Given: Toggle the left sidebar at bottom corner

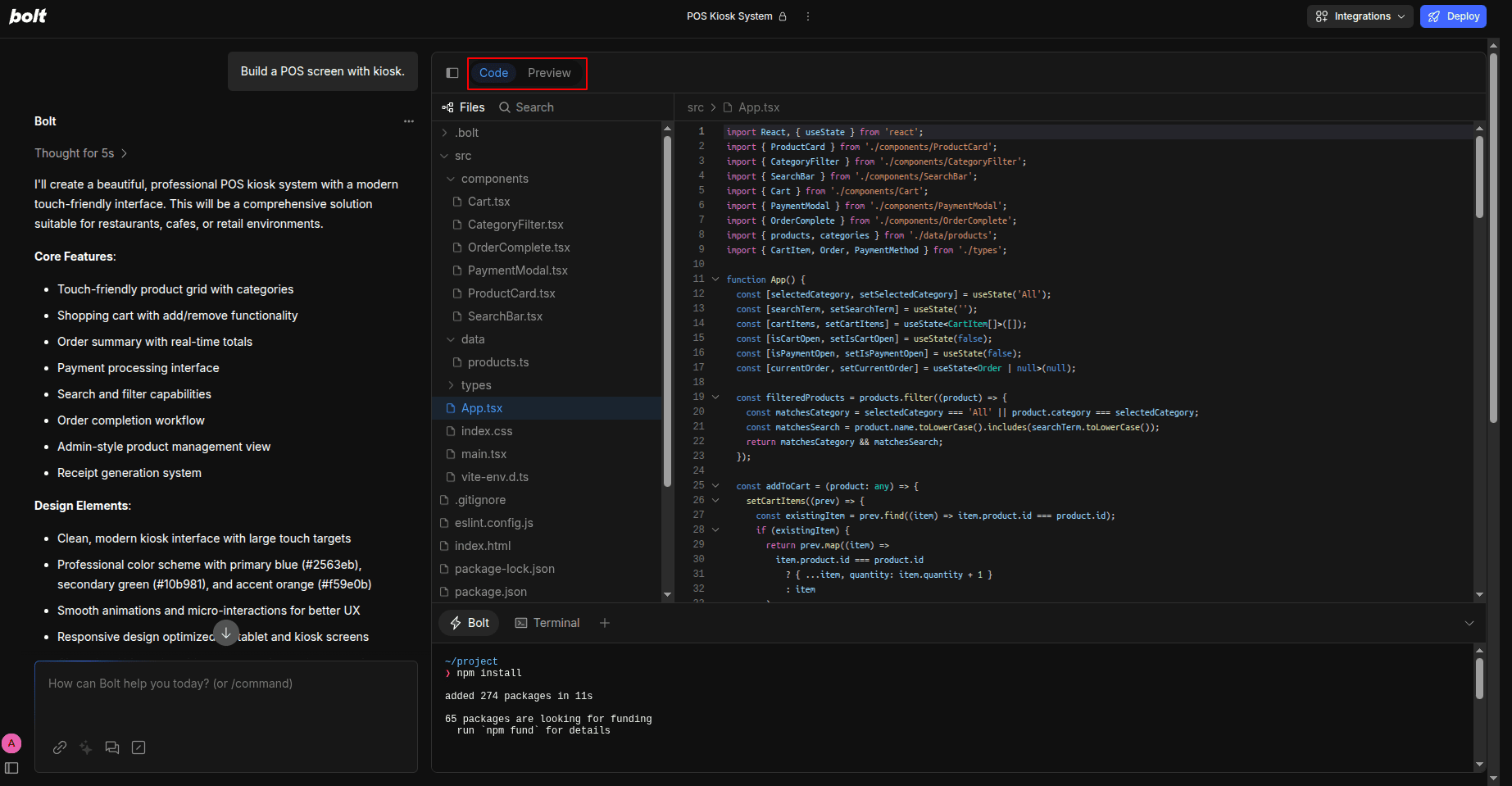Looking at the screenshot, I should point(11,768).
